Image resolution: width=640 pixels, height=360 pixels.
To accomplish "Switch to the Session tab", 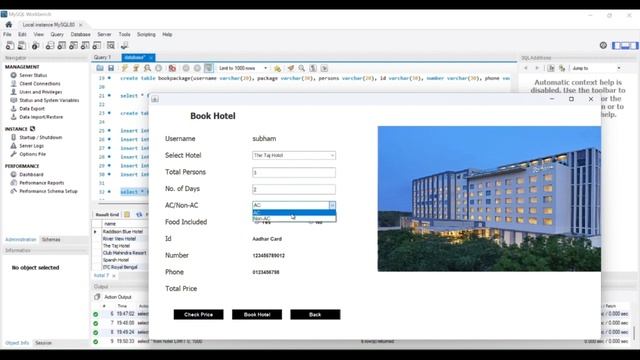I will pyautogui.click(x=43, y=343).
